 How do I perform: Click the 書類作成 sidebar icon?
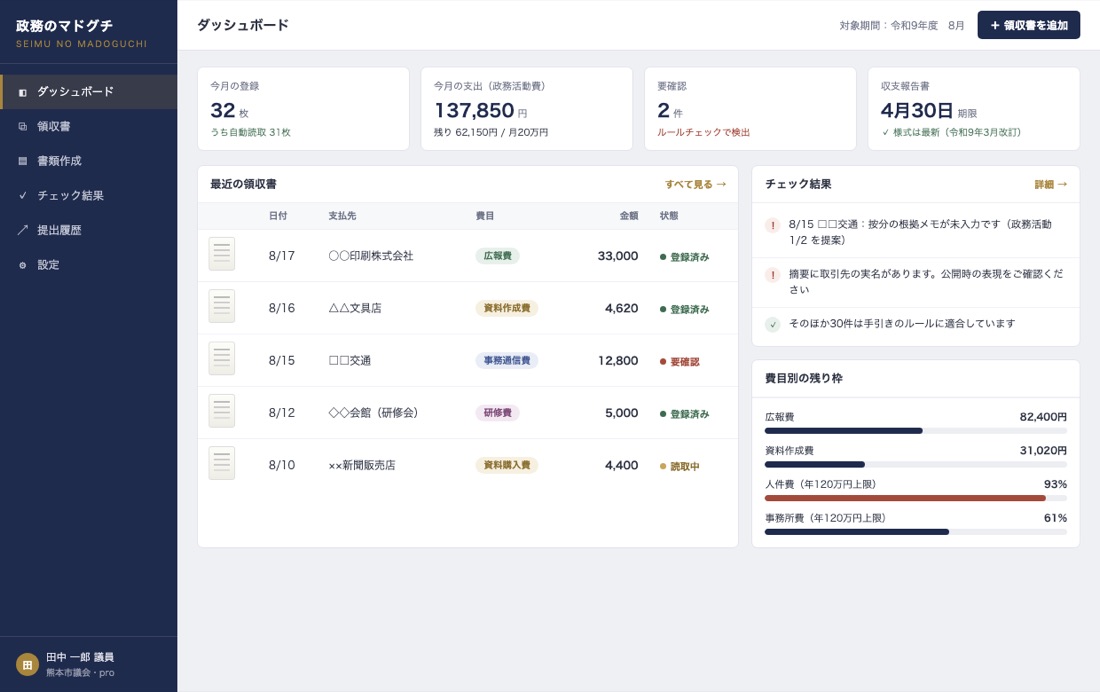tap(22, 161)
